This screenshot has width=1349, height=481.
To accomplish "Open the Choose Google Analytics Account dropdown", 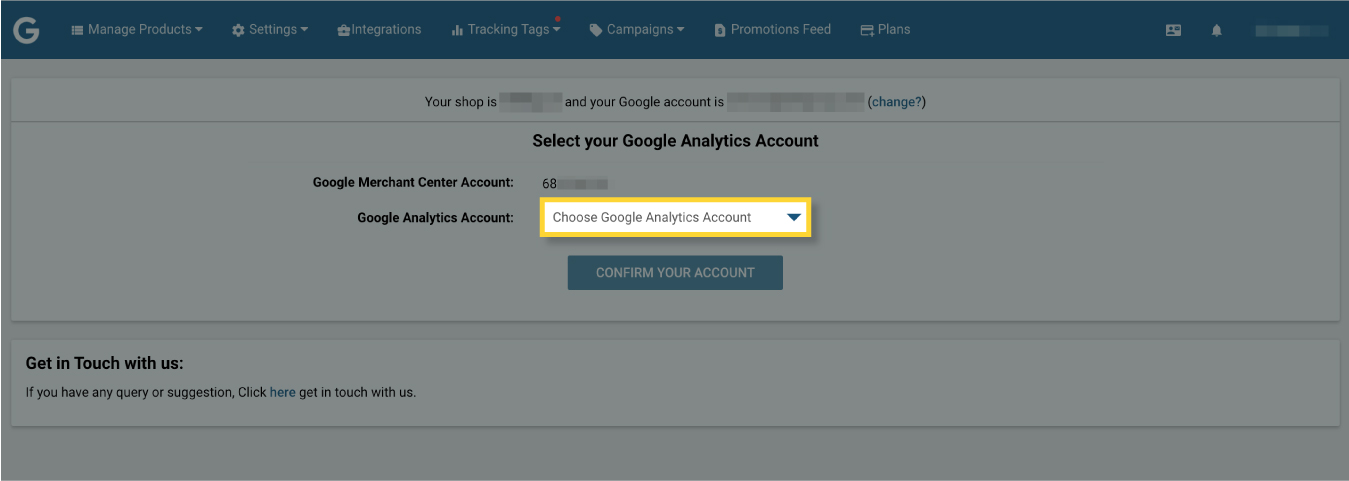I will tap(676, 217).
